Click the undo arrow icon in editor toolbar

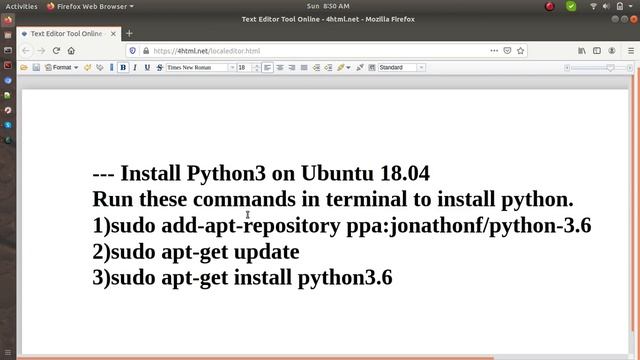[x=87, y=67]
